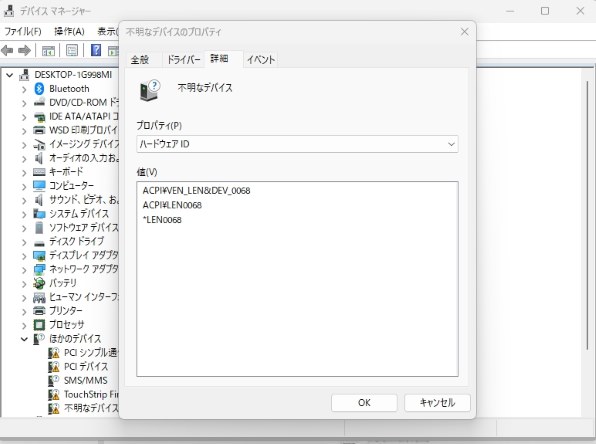Open the 操作(A) menu
Screen dimensions: 596x444
point(69,31)
